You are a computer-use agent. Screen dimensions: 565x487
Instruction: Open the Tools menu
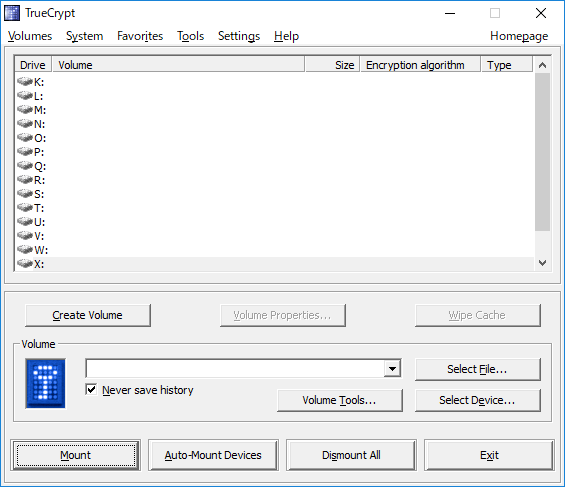pyautogui.click(x=190, y=36)
